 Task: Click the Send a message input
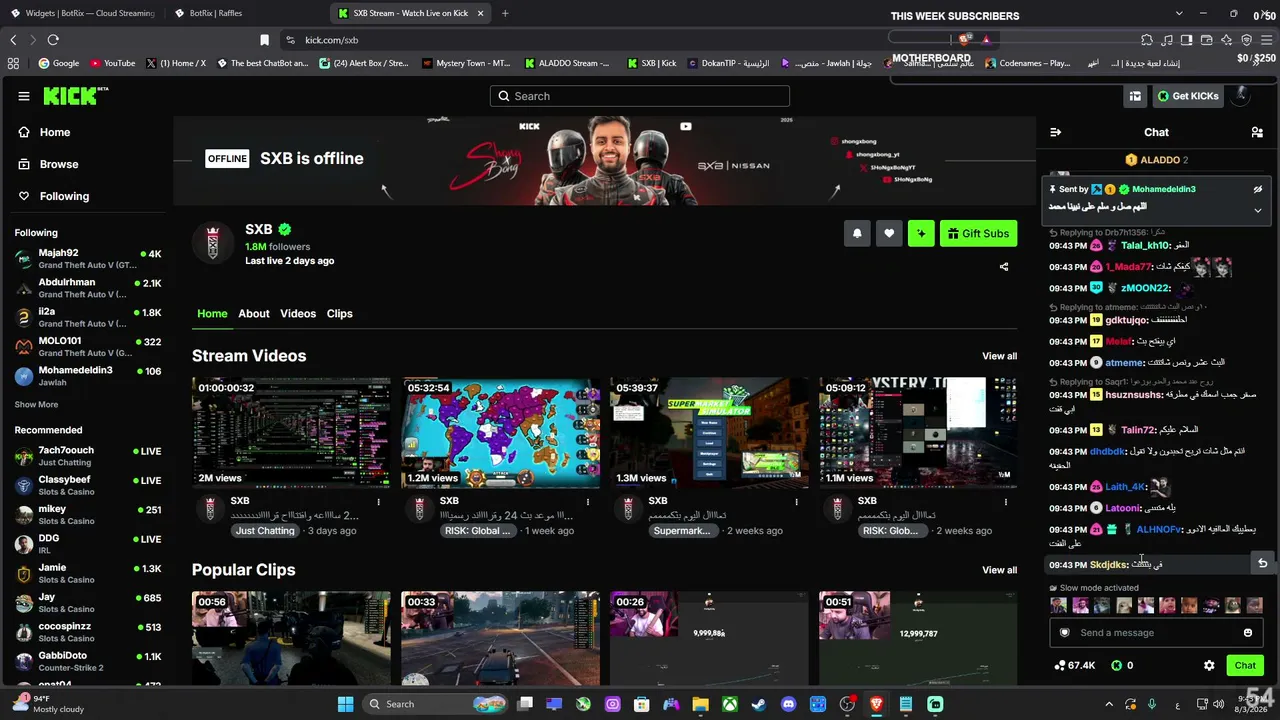tap(1156, 633)
